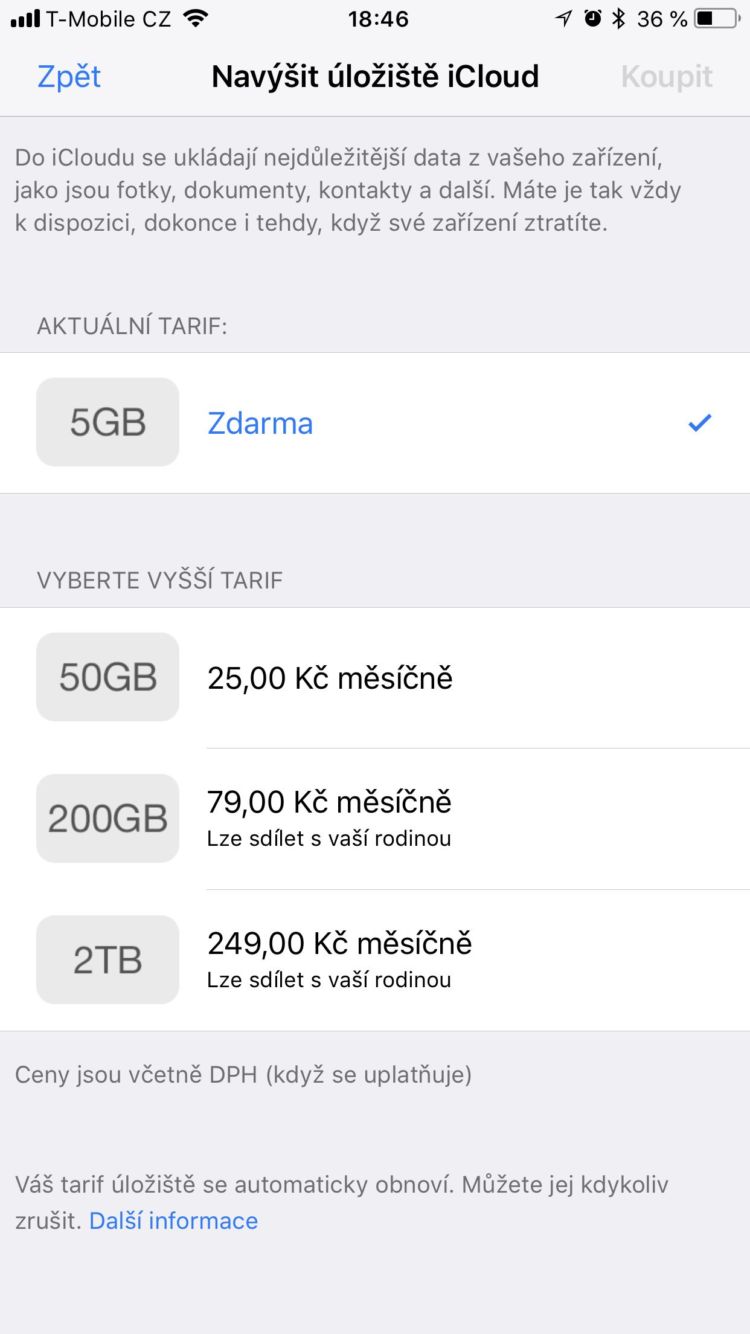
Task: Open the Další informace link
Action: click(173, 1220)
